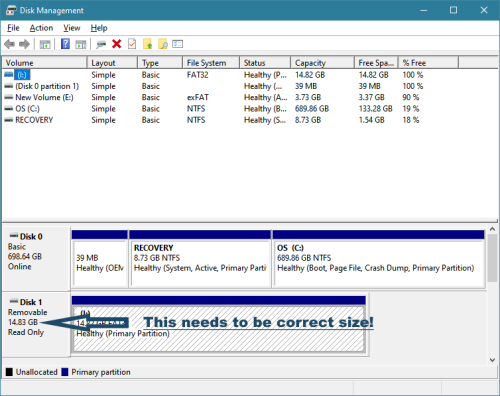Click the folder magnifier search icon
The height and width of the screenshot is (396, 500).
(163, 44)
